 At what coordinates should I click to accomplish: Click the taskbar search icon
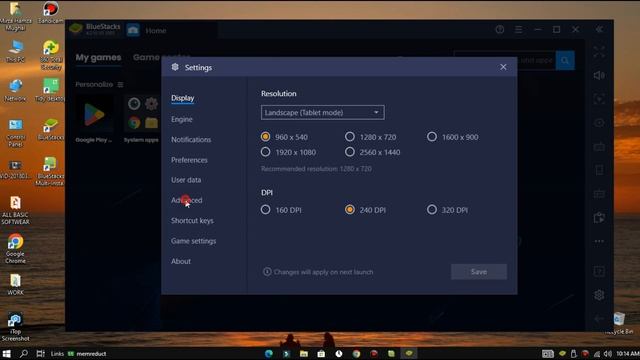24,353
